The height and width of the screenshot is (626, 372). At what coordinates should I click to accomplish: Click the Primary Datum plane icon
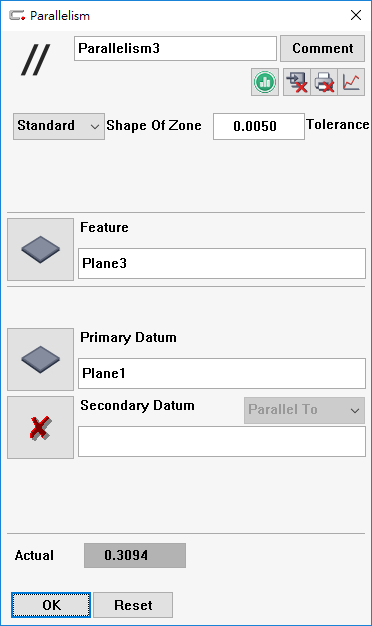coord(40,359)
